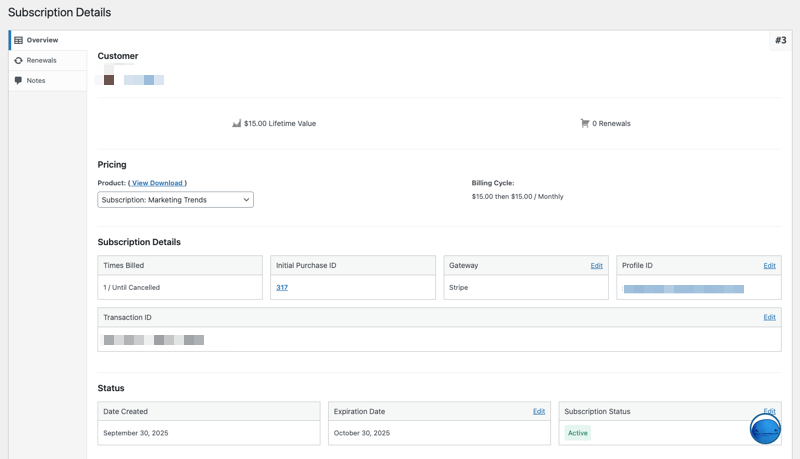Click the View Download link
This screenshot has width=800, height=459.
pos(157,183)
